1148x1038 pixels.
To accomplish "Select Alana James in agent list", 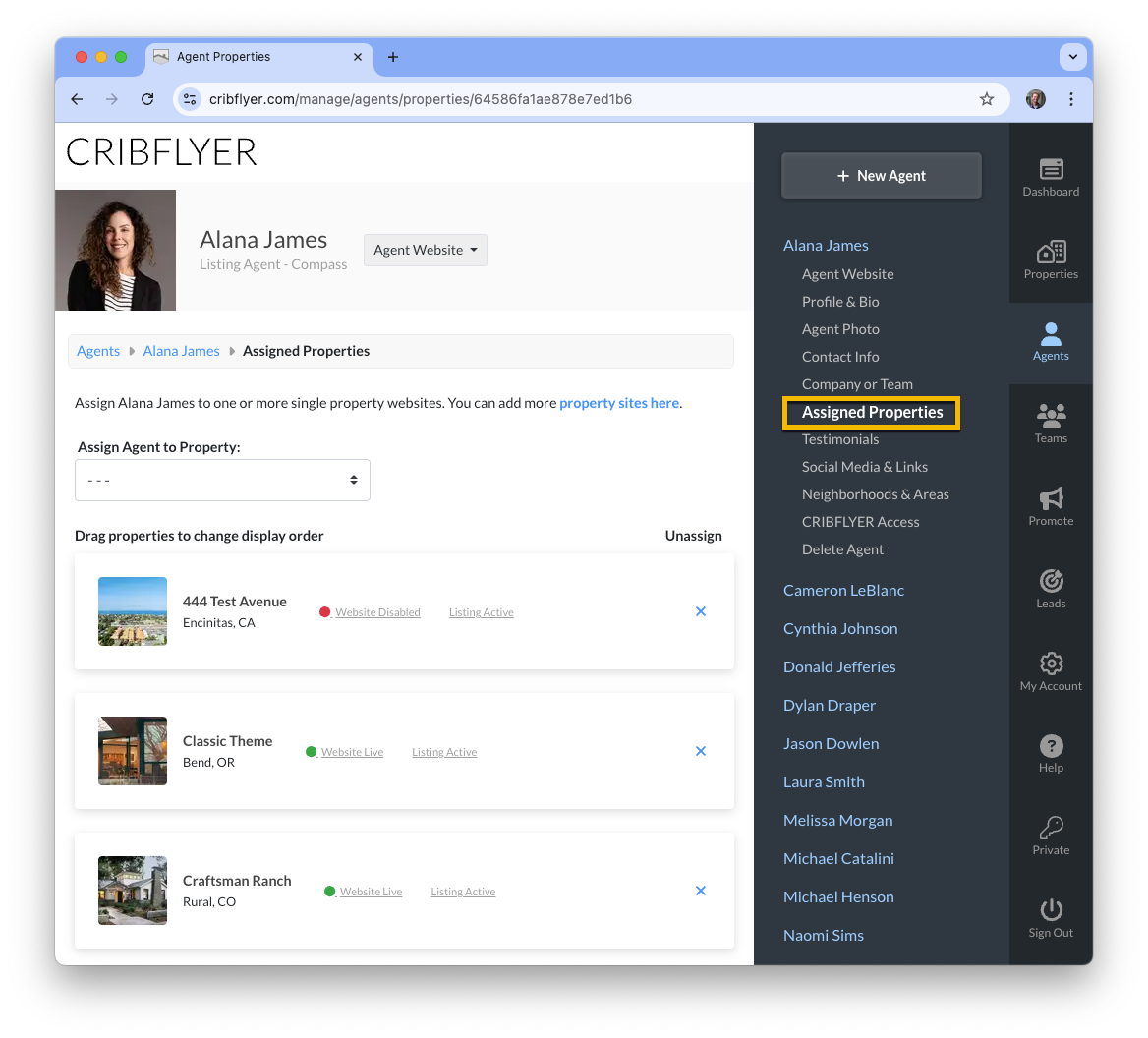I will pos(826,245).
